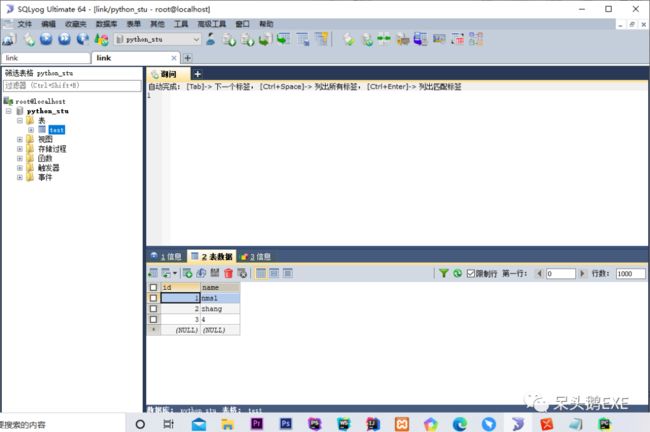Open the export dropdown arrow in result toolbar
Image resolution: width=650 pixels, height=432 pixels.
point(175,273)
